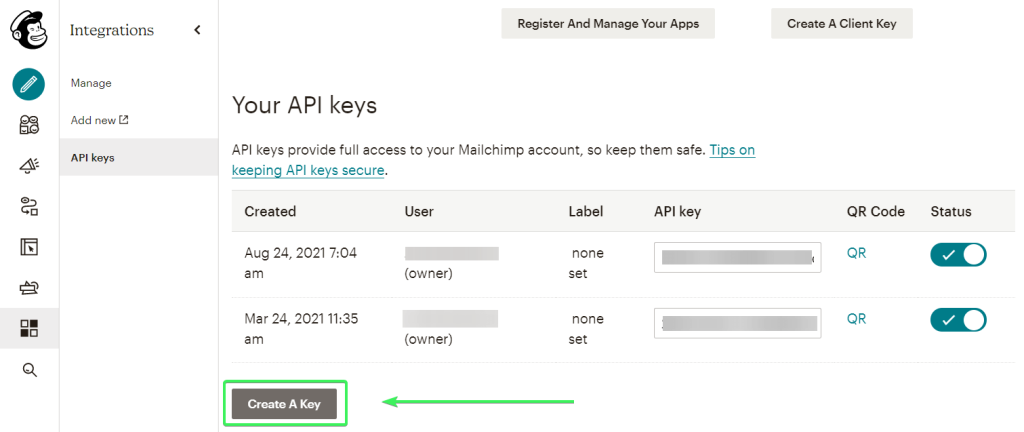Click Register And Manage Your Apps
The height and width of the screenshot is (432, 1024).
[x=608, y=23]
